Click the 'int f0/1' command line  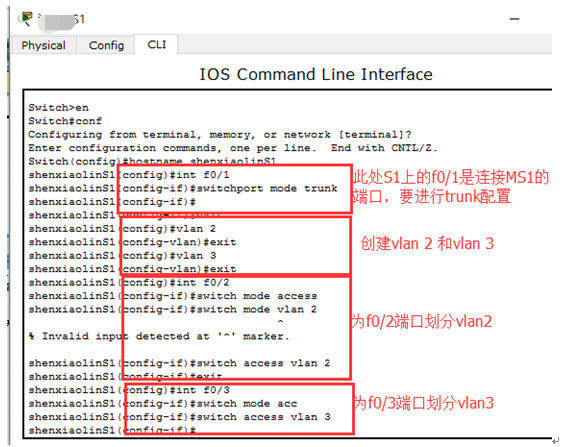point(129,175)
